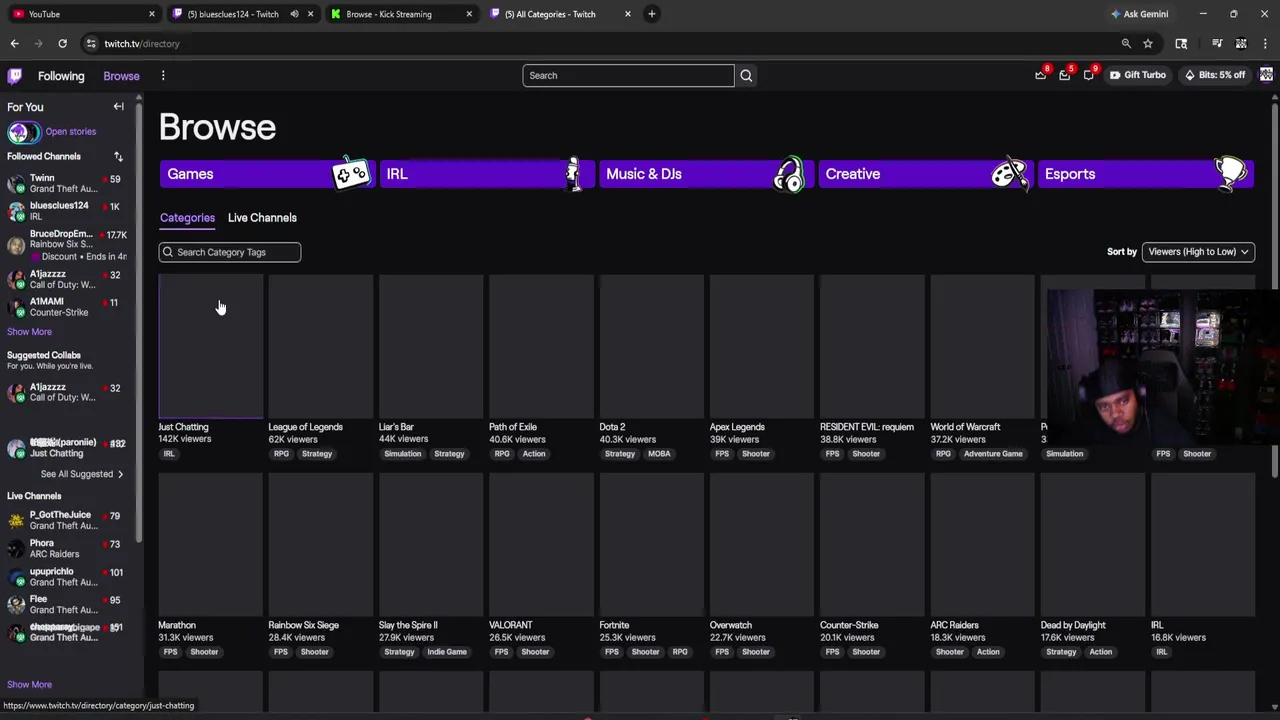Open the notifications inbox icon
1280x720 pixels.
(x=1065, y=75)
